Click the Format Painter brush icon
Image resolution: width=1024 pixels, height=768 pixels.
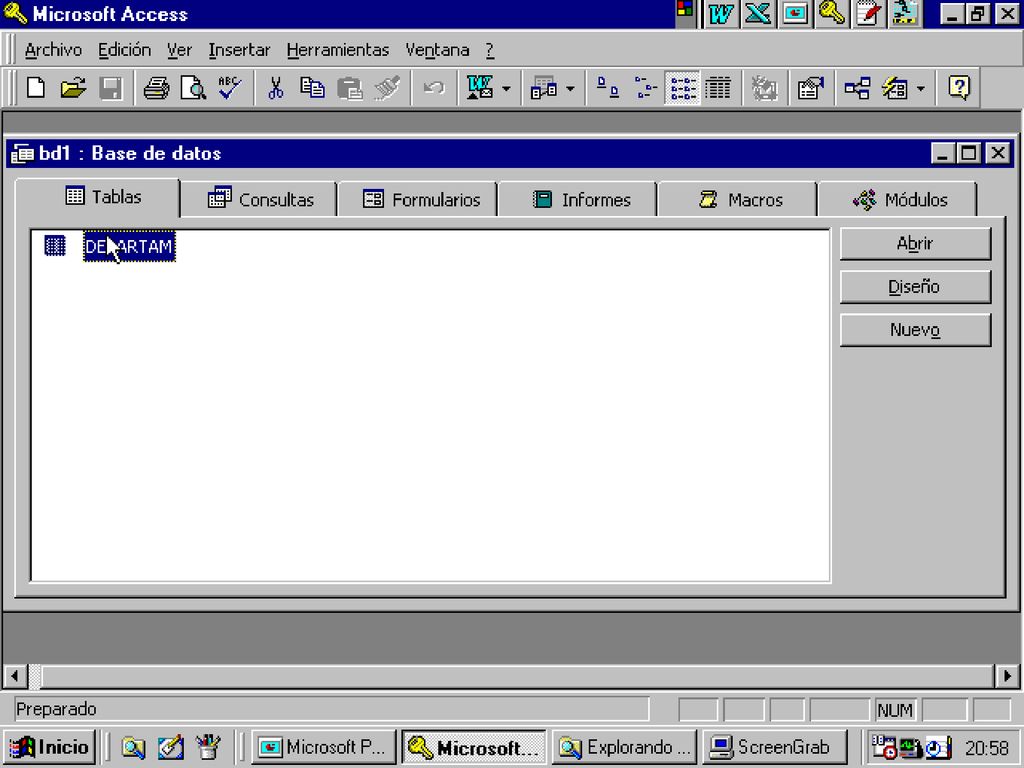(387, 88)
